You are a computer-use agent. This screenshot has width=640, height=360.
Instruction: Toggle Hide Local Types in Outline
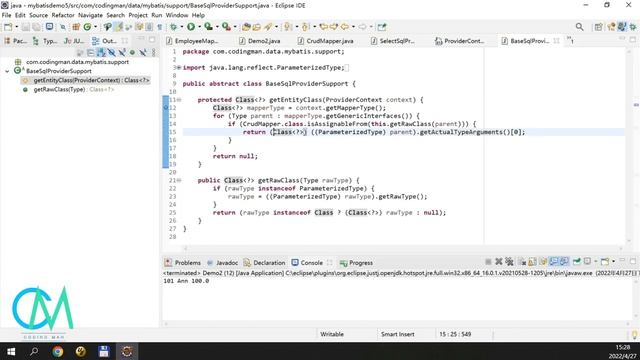(142, 53)
